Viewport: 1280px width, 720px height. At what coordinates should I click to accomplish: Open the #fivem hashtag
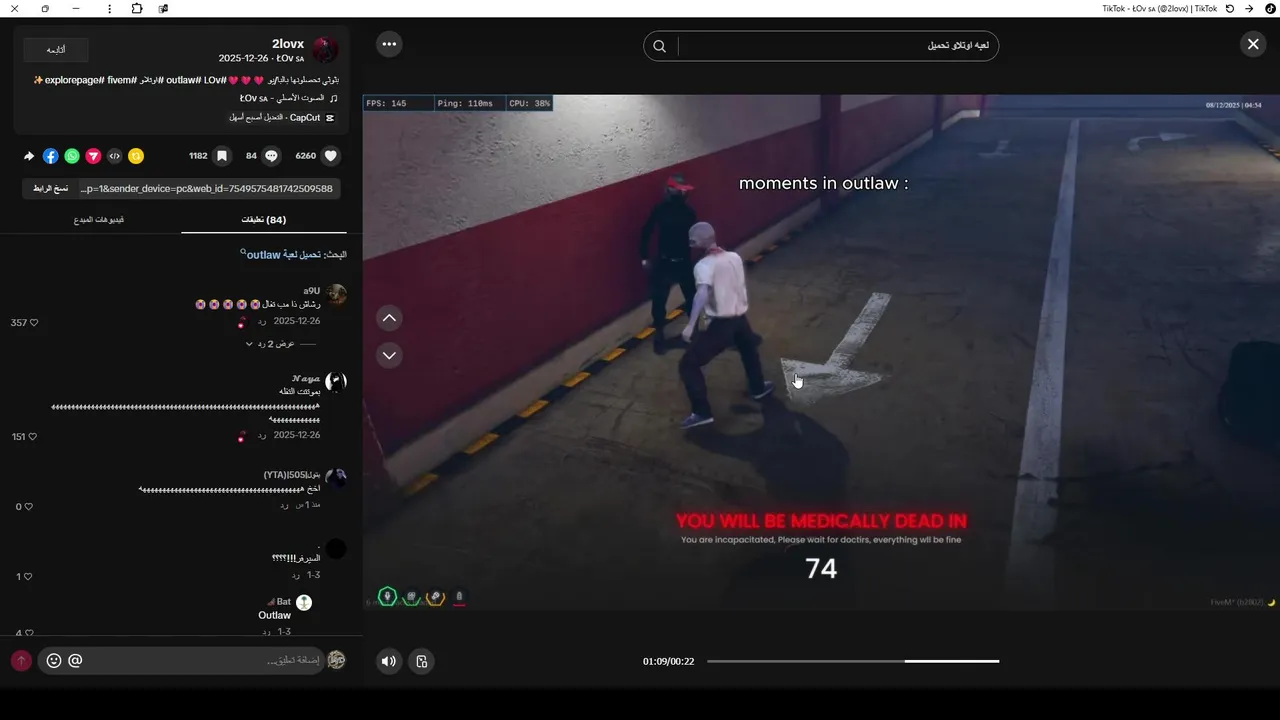tap(122, 79)
